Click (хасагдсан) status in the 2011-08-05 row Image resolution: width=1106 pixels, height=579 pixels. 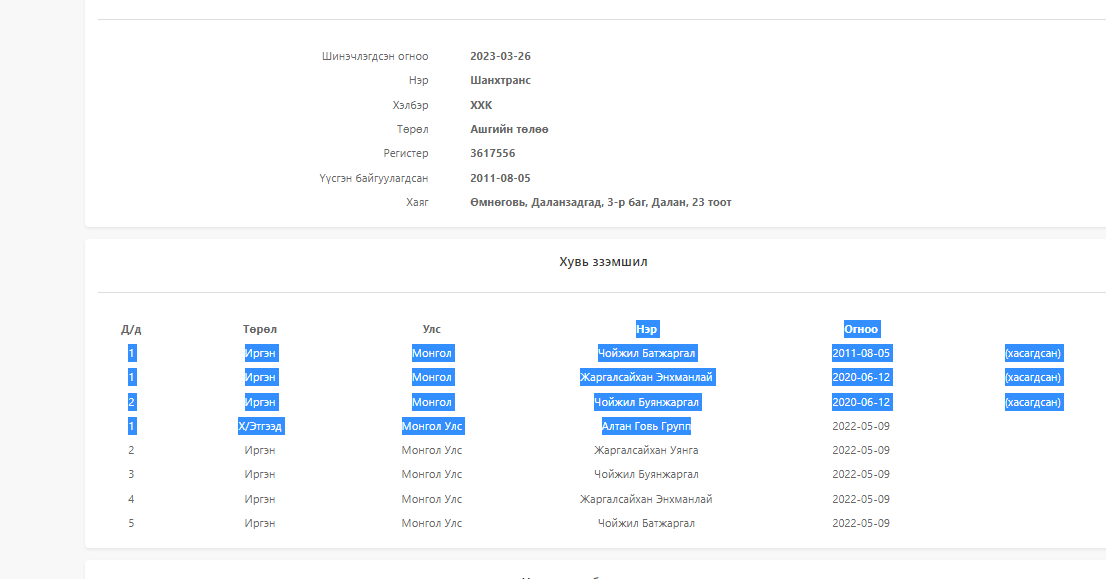1033,353
